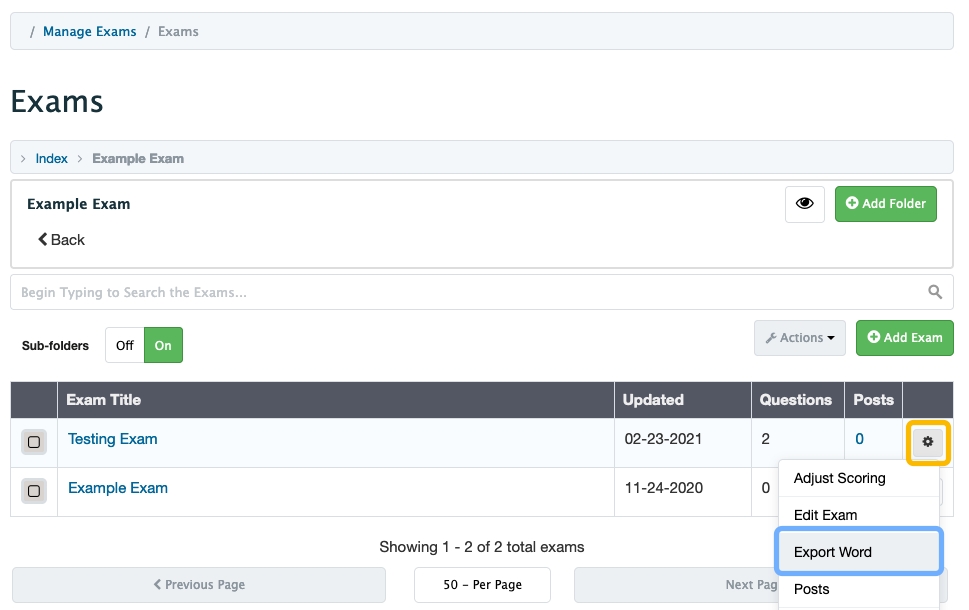Viewport: 969px width, 610px height.
Task: Click the gear icon for Testing Exam
Action: 928,441
